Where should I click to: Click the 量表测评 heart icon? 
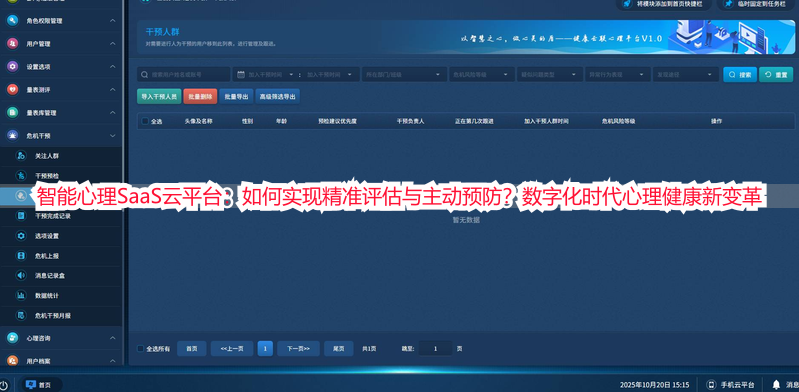12,90
